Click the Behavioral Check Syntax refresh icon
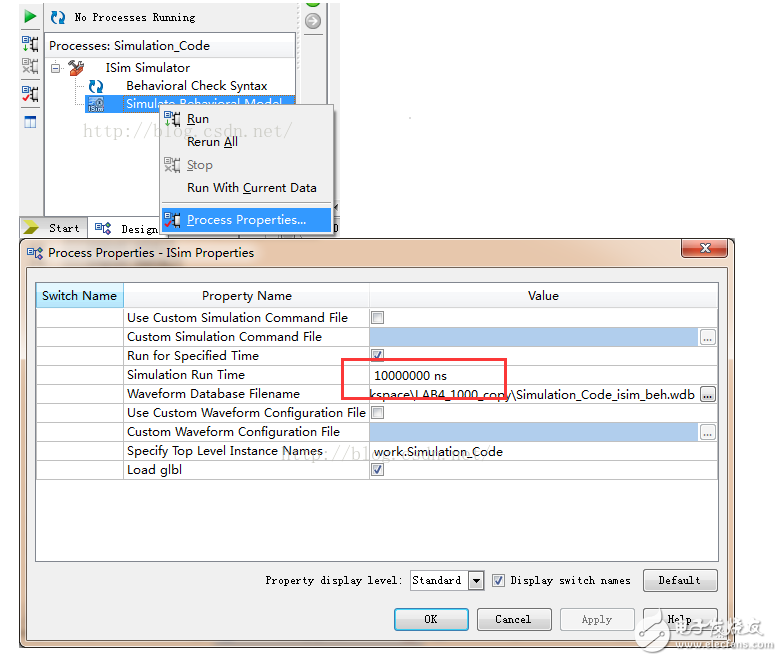This screenshot has height=661, width=782. point(96,86)
